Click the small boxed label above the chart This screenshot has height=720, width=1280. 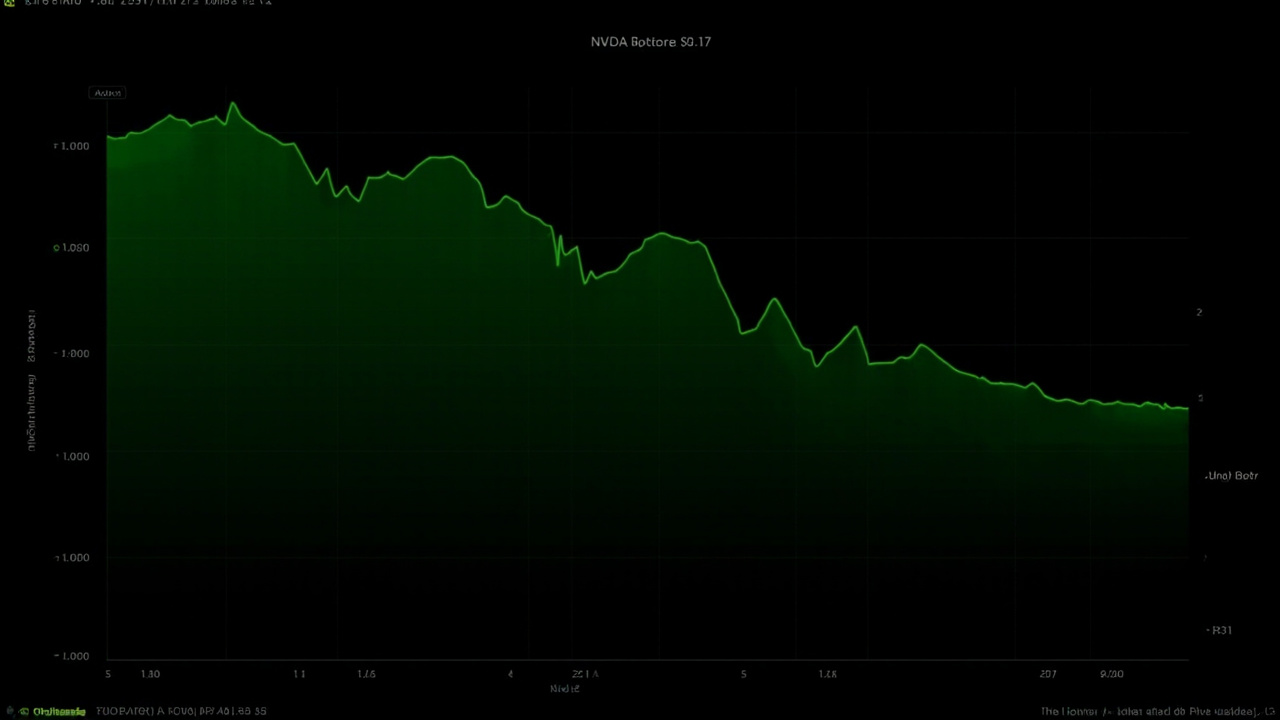(x=107, y=93)
